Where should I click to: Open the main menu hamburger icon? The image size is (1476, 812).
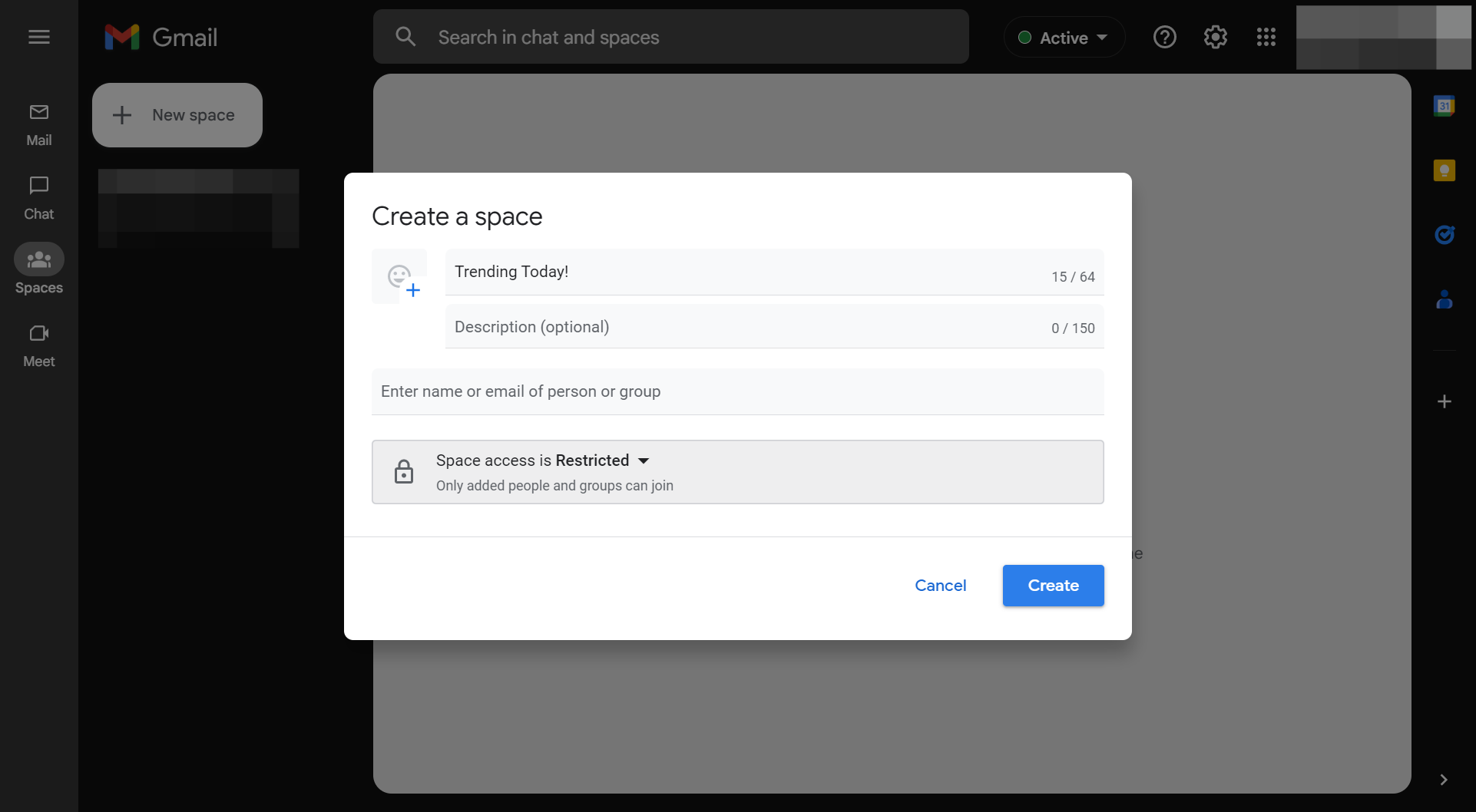(39, 37)
